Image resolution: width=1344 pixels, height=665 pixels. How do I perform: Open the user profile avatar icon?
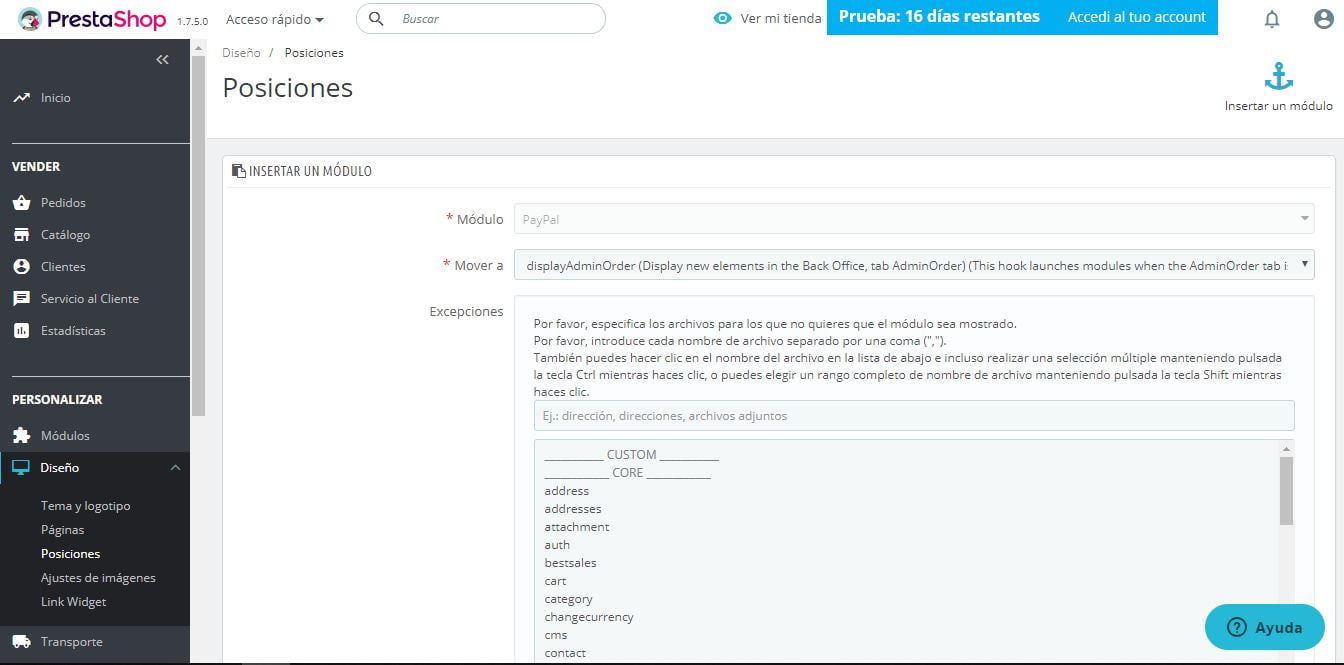coord(1323,19)
